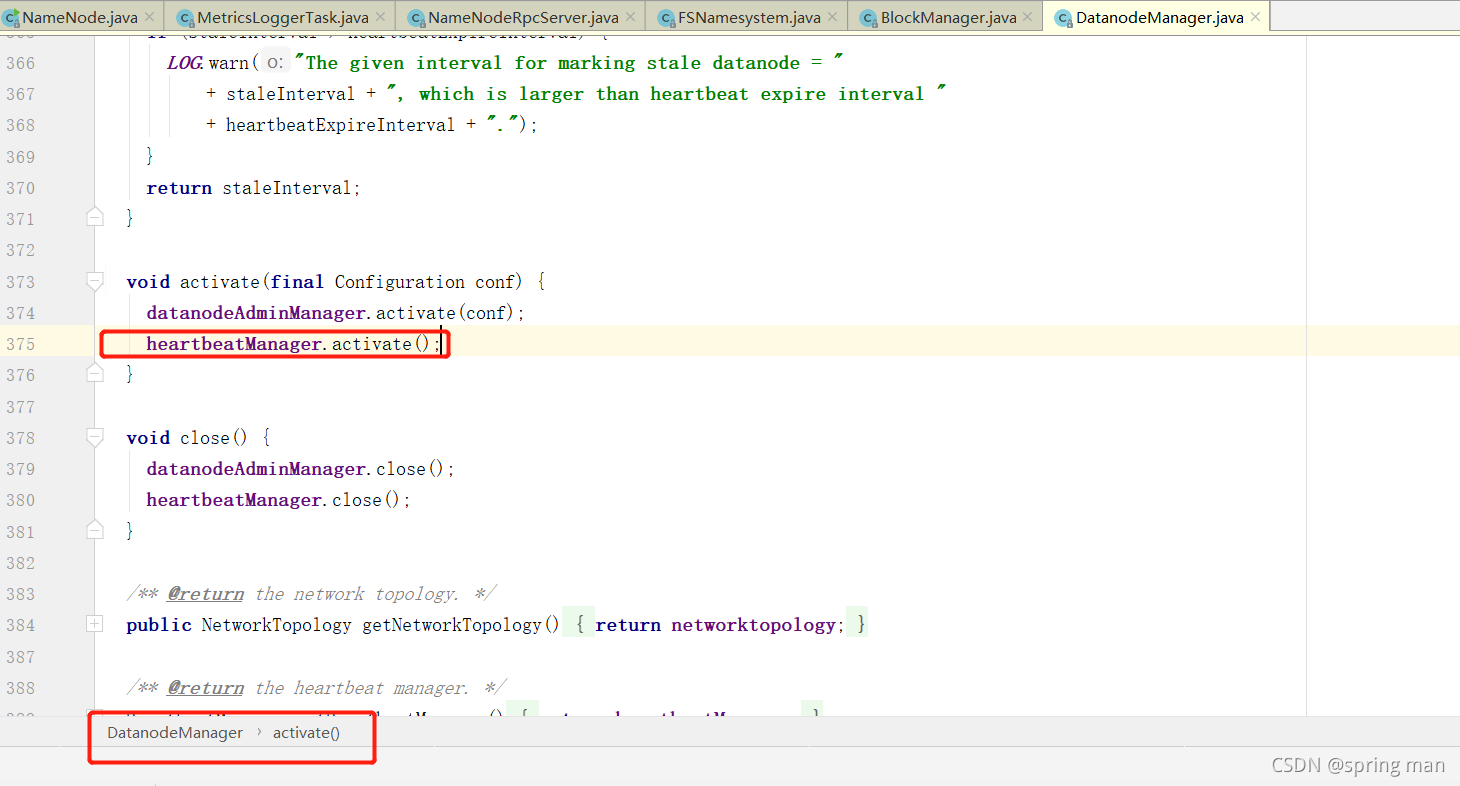Click getNetworkTopology method name

click(x=451, y=625)
